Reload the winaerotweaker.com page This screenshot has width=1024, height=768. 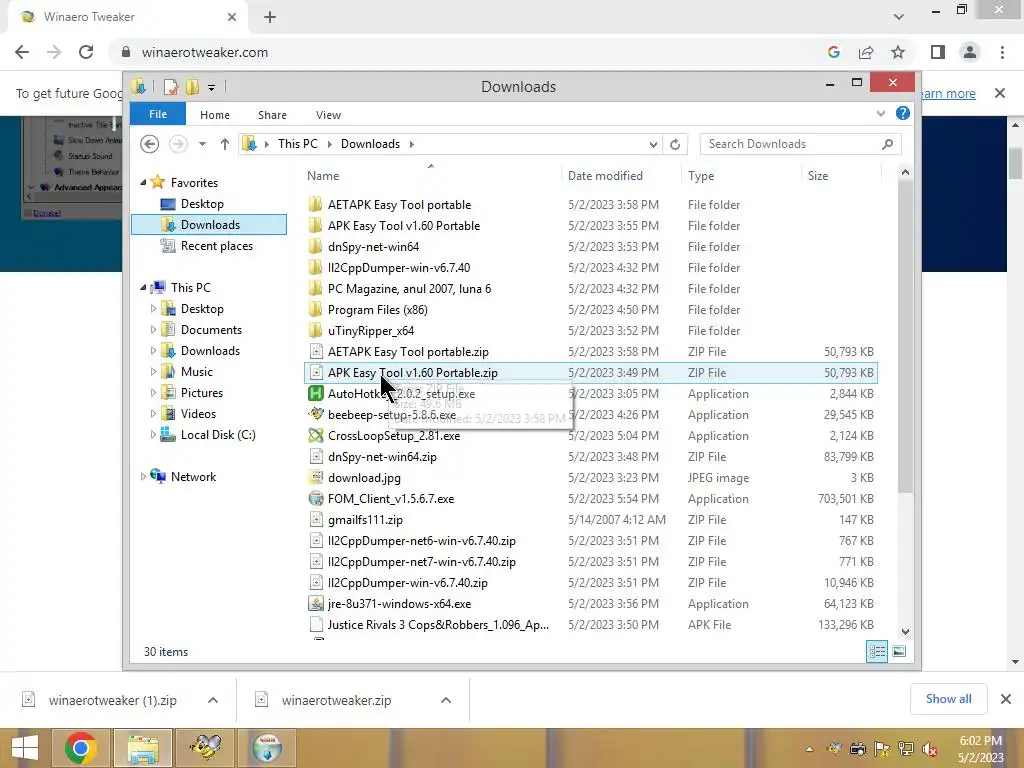(x=86, y=52)
